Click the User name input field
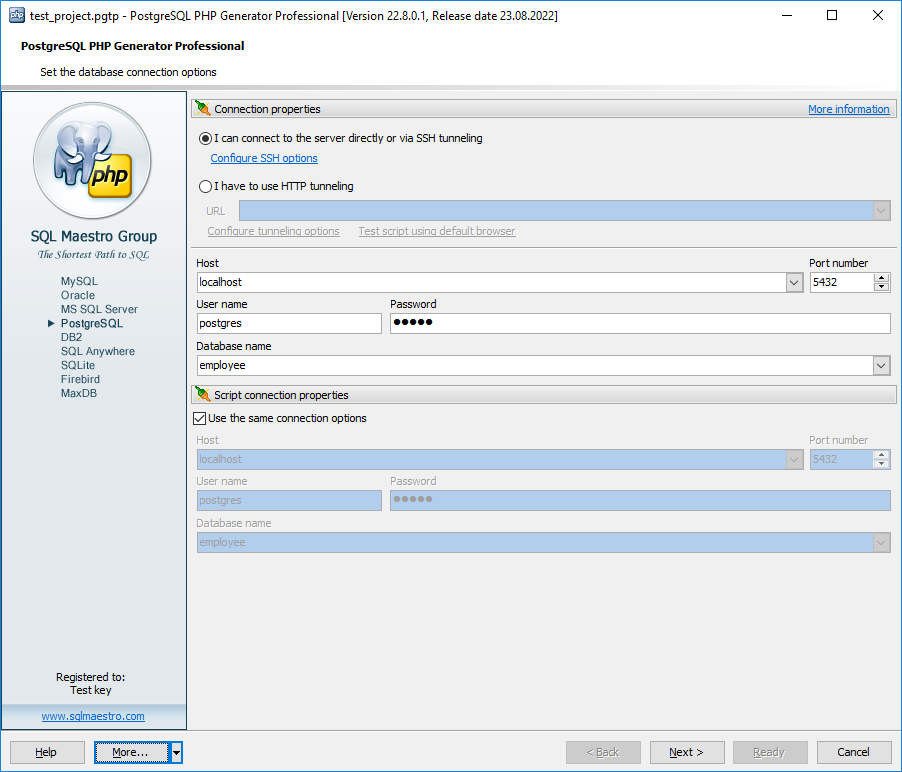 tap(289, 323)
